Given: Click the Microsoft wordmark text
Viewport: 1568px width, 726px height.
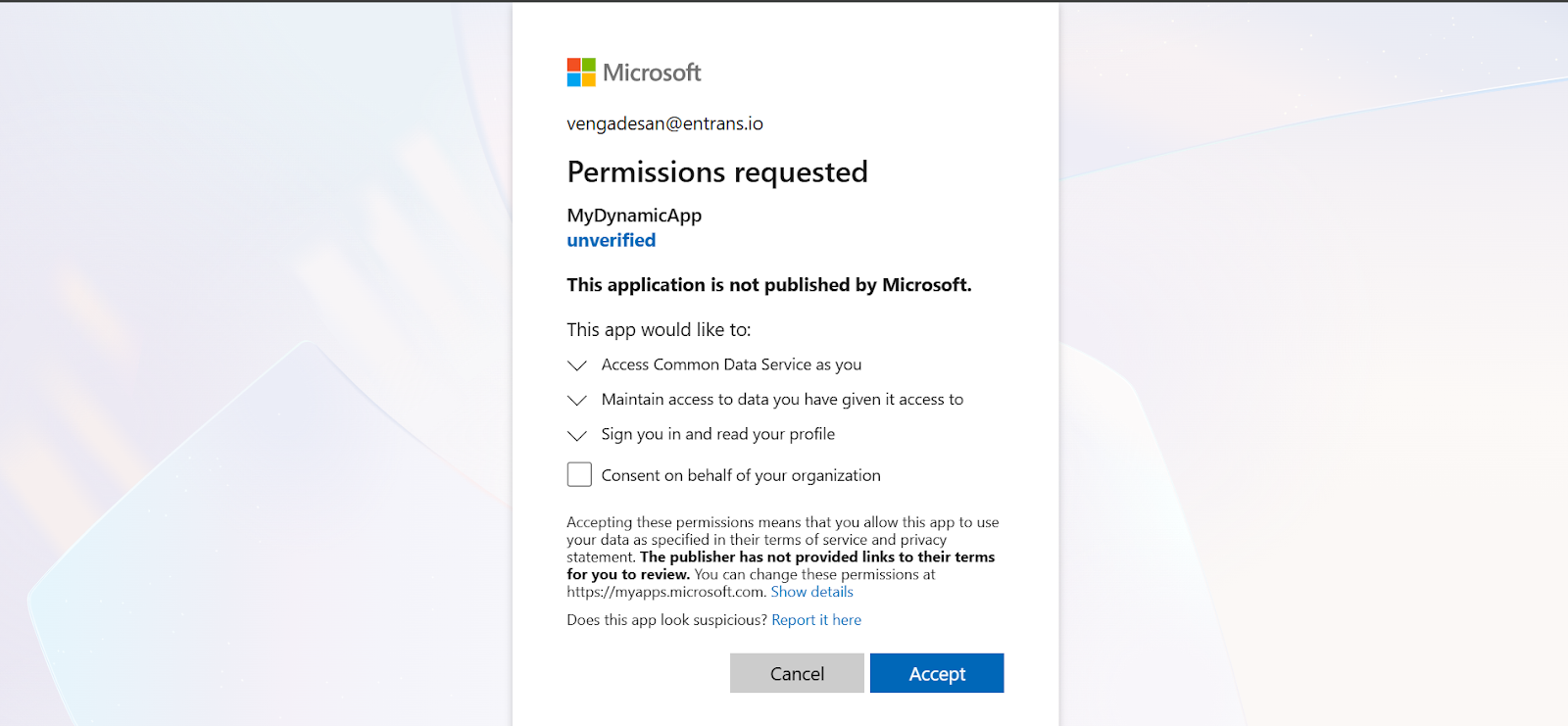Looking at the screenshot, I should 652,73.
